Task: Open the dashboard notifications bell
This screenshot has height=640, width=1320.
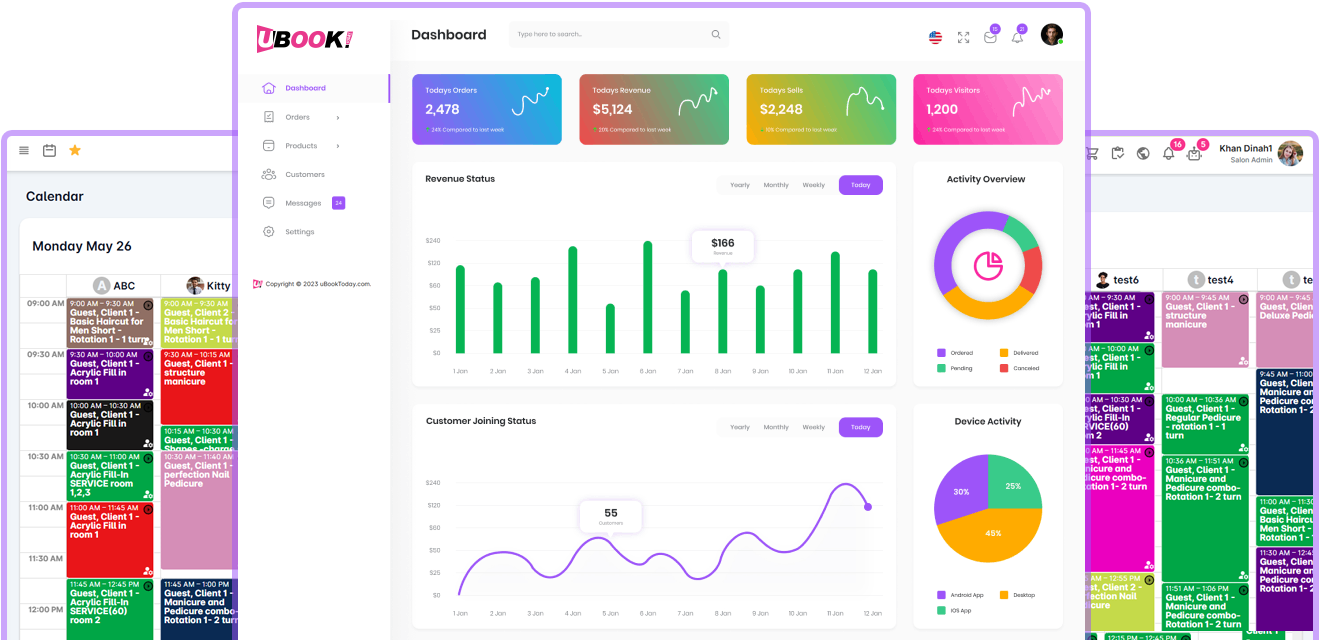Action: tap(1017, 37)
